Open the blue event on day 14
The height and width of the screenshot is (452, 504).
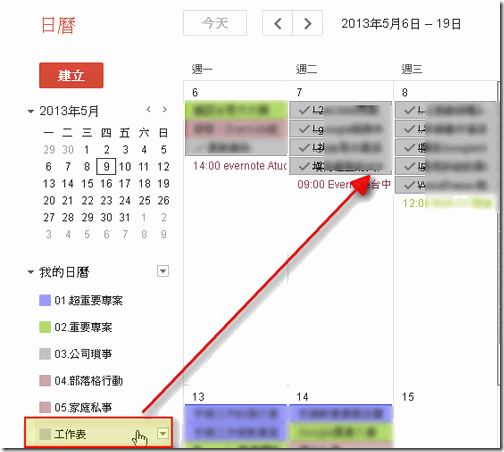pos(340,413)
